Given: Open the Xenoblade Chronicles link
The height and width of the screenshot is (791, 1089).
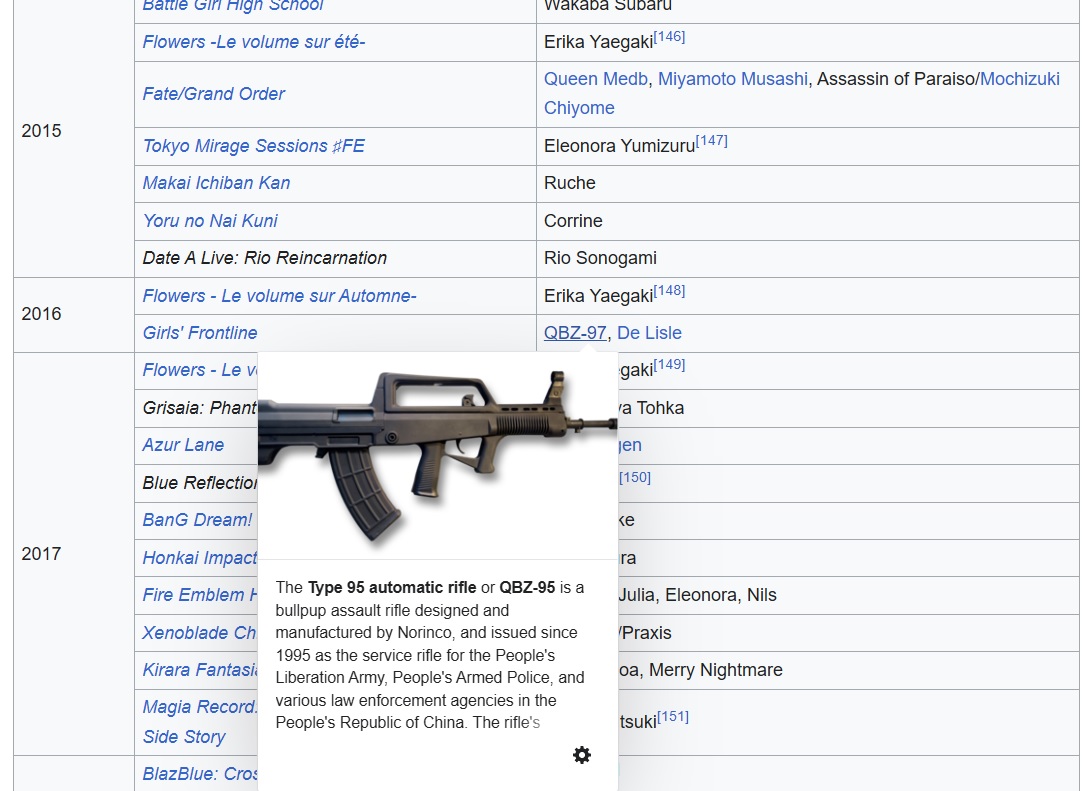Looking at the screenshot, I should [x=200, y=633].
